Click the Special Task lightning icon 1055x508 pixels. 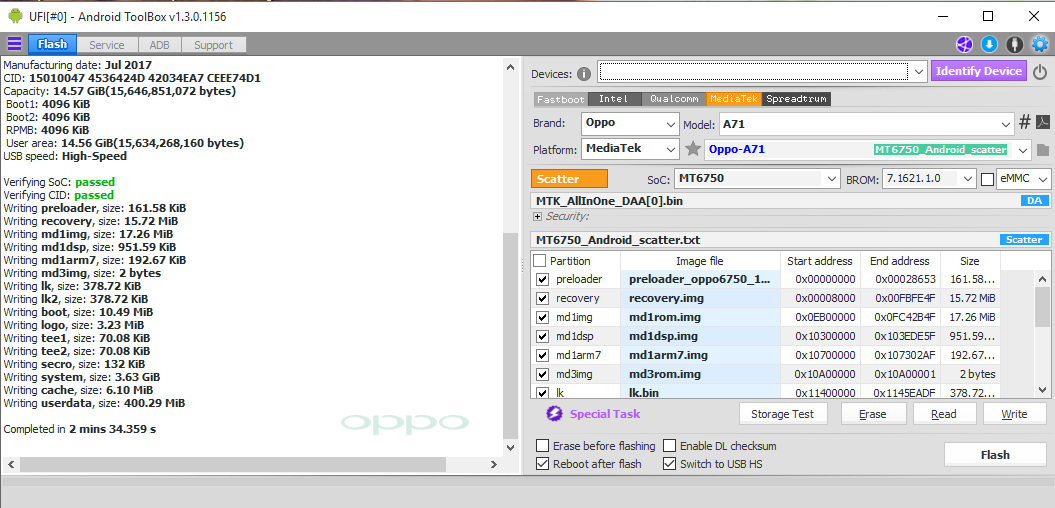(554, 413)
